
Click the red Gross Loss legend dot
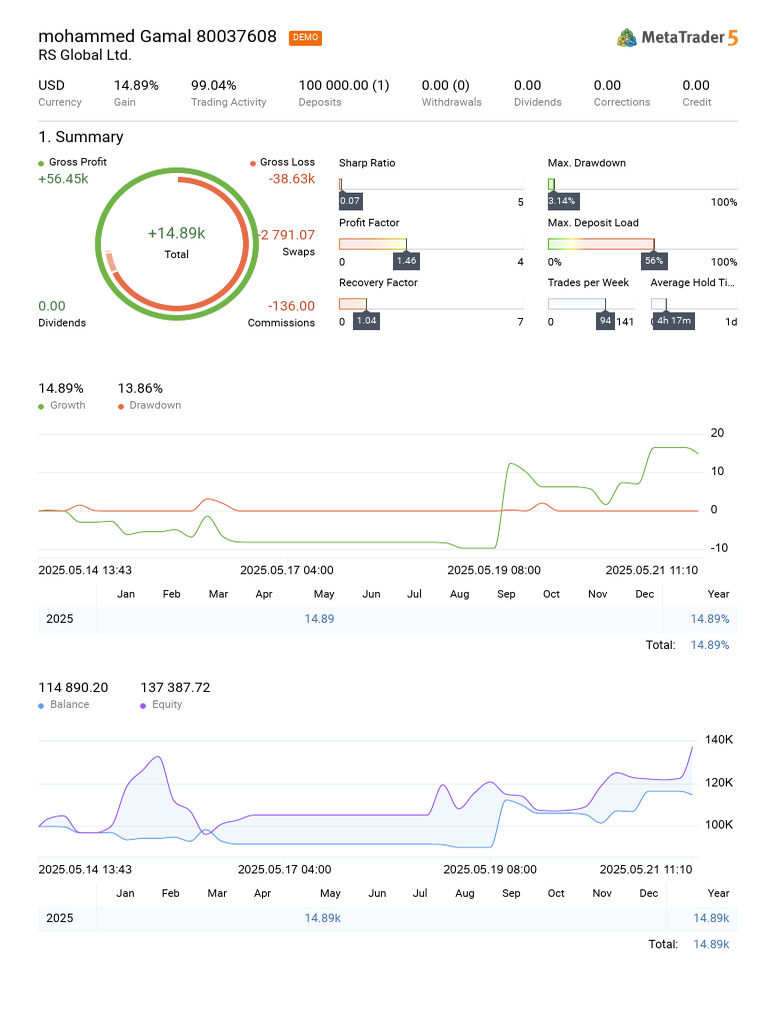[253, 163]
